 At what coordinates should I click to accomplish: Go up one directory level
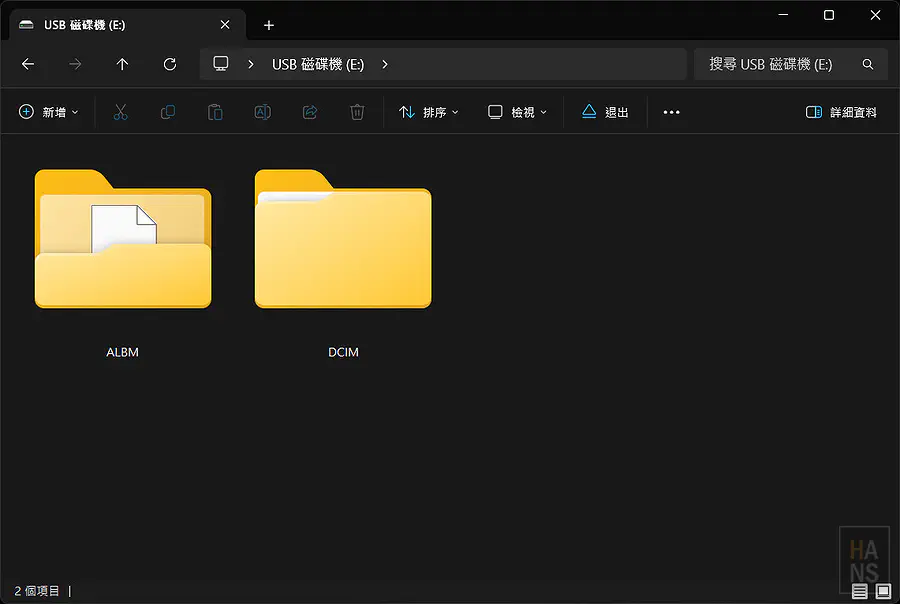click(x=122, y=64)
